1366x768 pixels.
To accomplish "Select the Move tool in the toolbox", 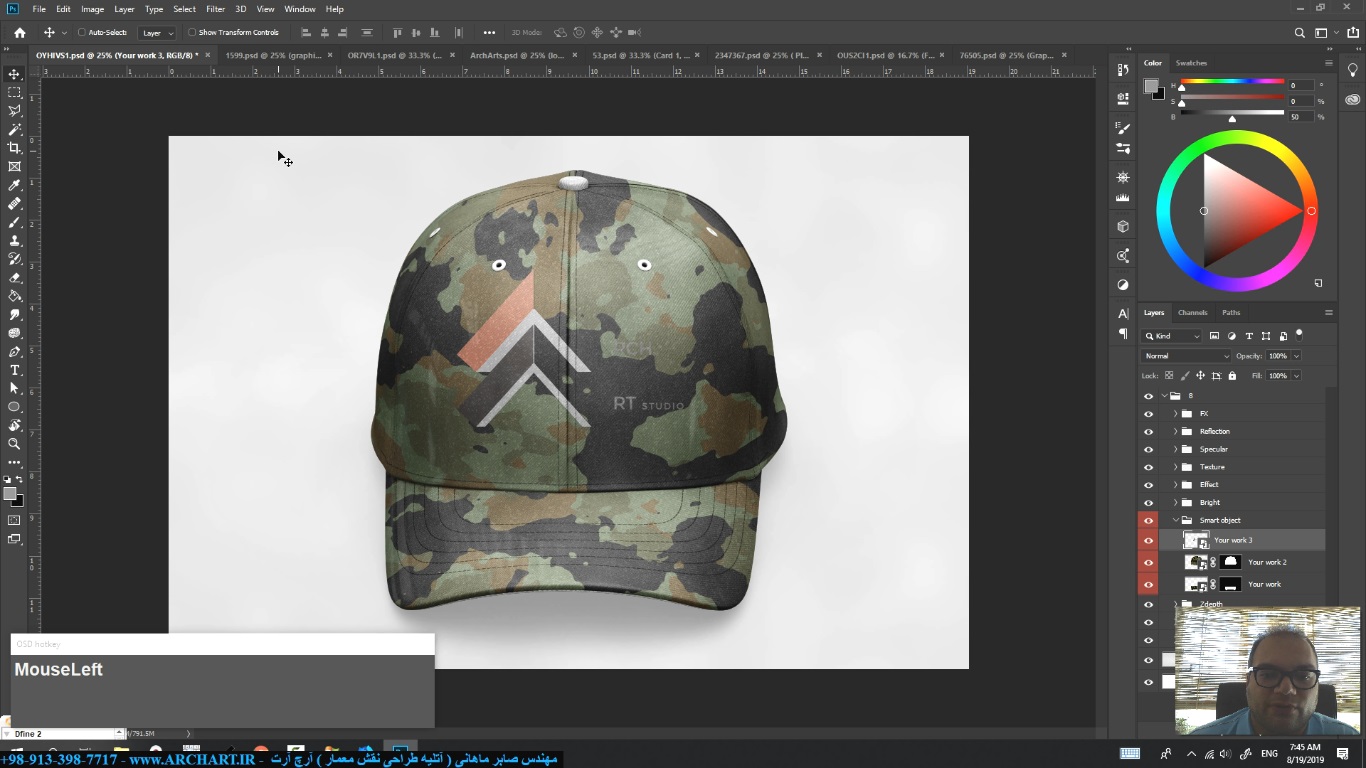I will (x=14, y=74).
